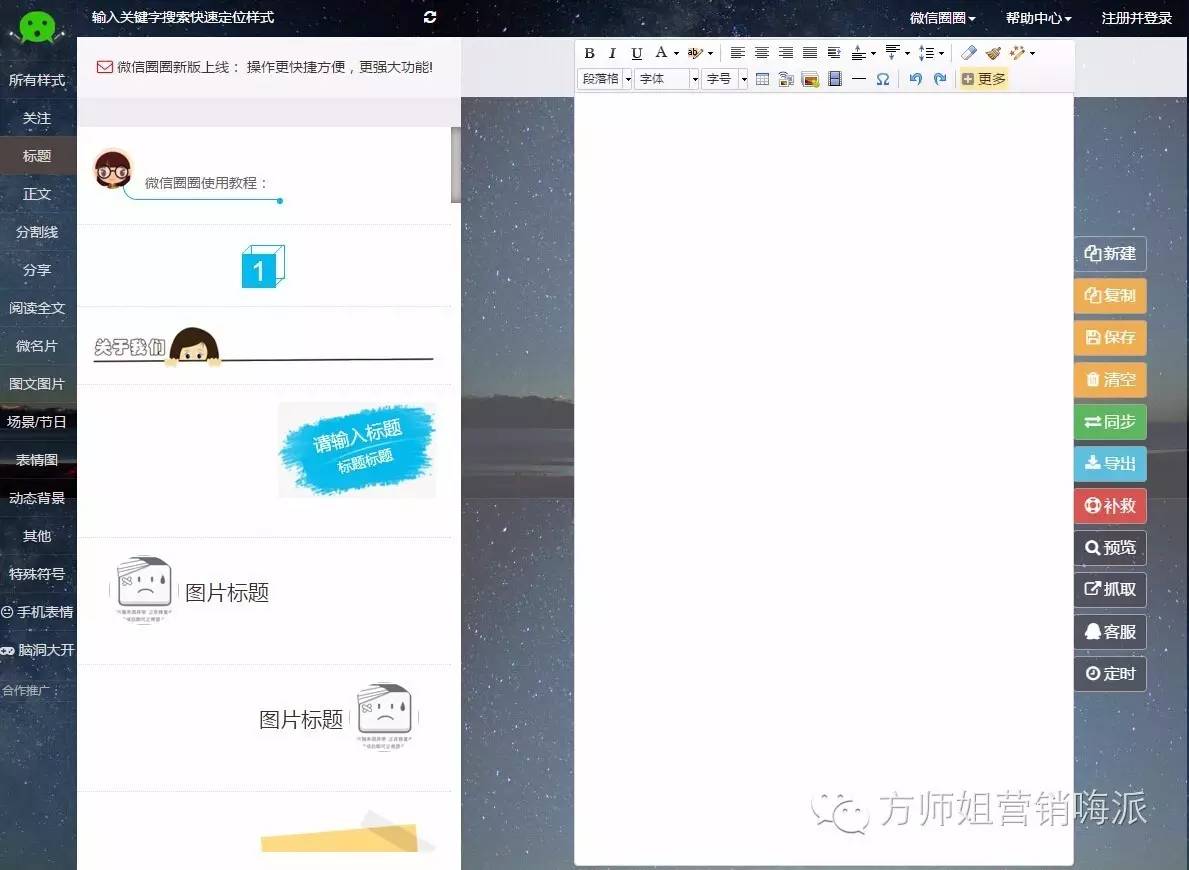Apply italic formatting in the editor toolbar
The width and height of the screenshot is (1189, 870).
tap(613, 53)
